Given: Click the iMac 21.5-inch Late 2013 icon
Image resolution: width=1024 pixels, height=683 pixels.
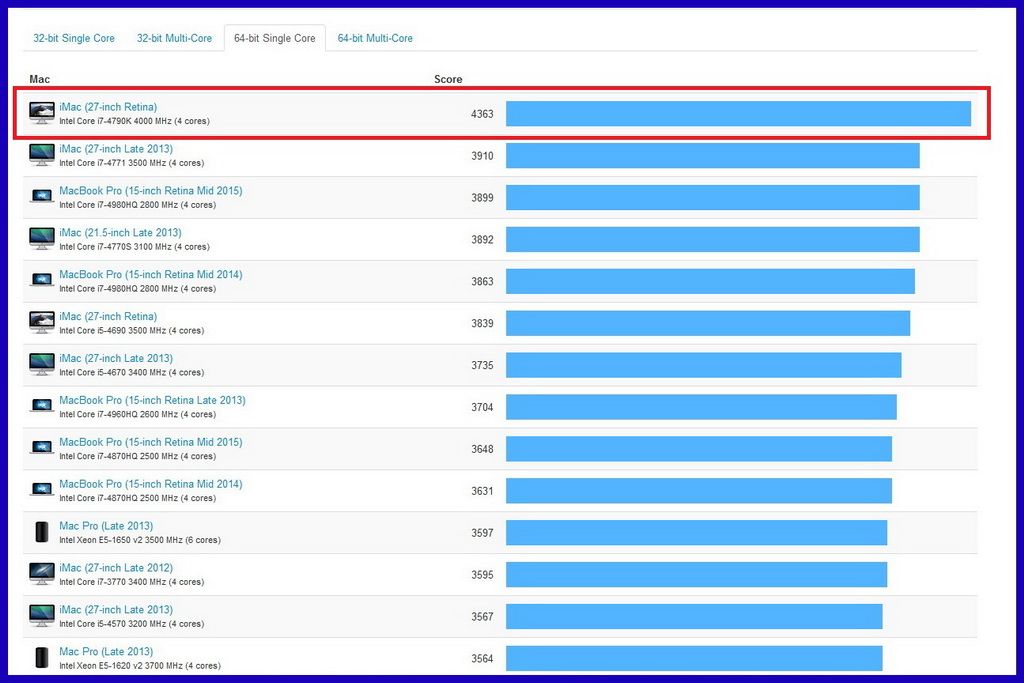Looking at the screenshot, I should (x=42, y=239).
